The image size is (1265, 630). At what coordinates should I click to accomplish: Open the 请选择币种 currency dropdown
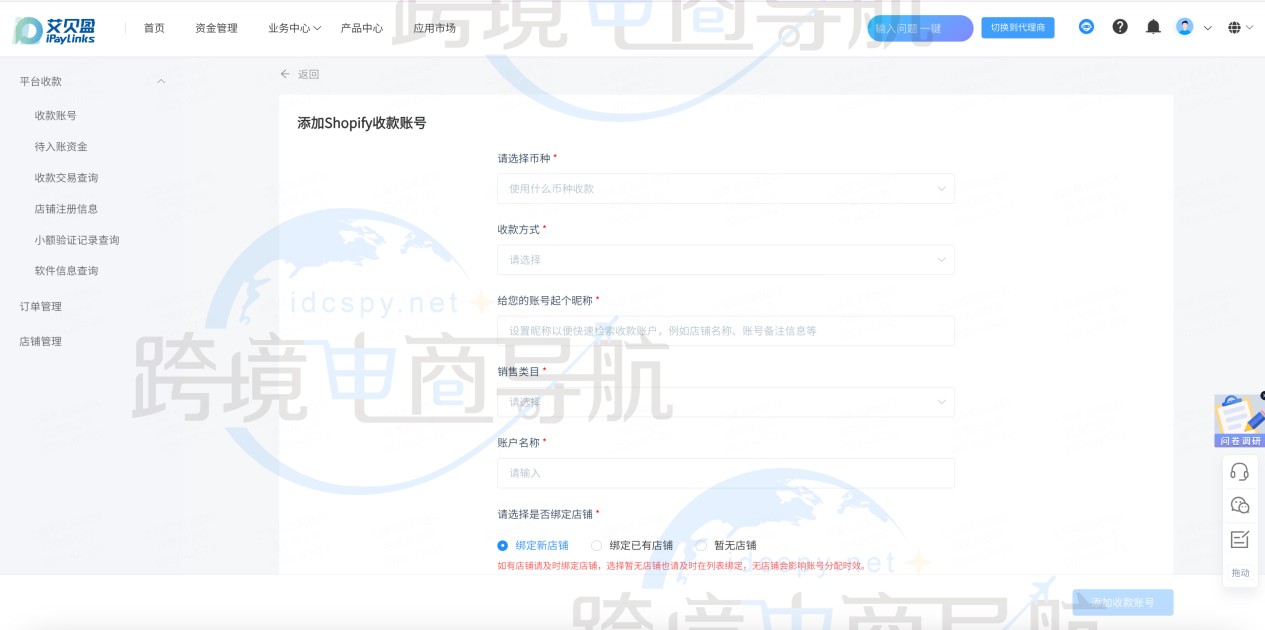[x=725, y=188]
